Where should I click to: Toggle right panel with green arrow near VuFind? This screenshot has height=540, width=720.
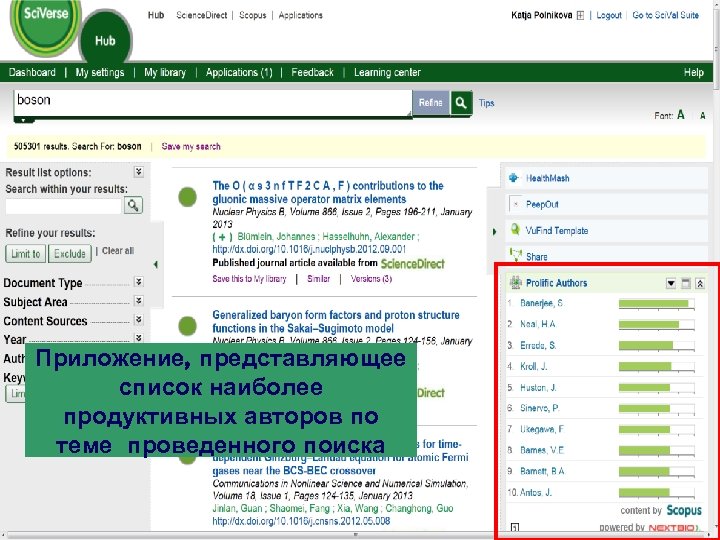coord(495,231)
